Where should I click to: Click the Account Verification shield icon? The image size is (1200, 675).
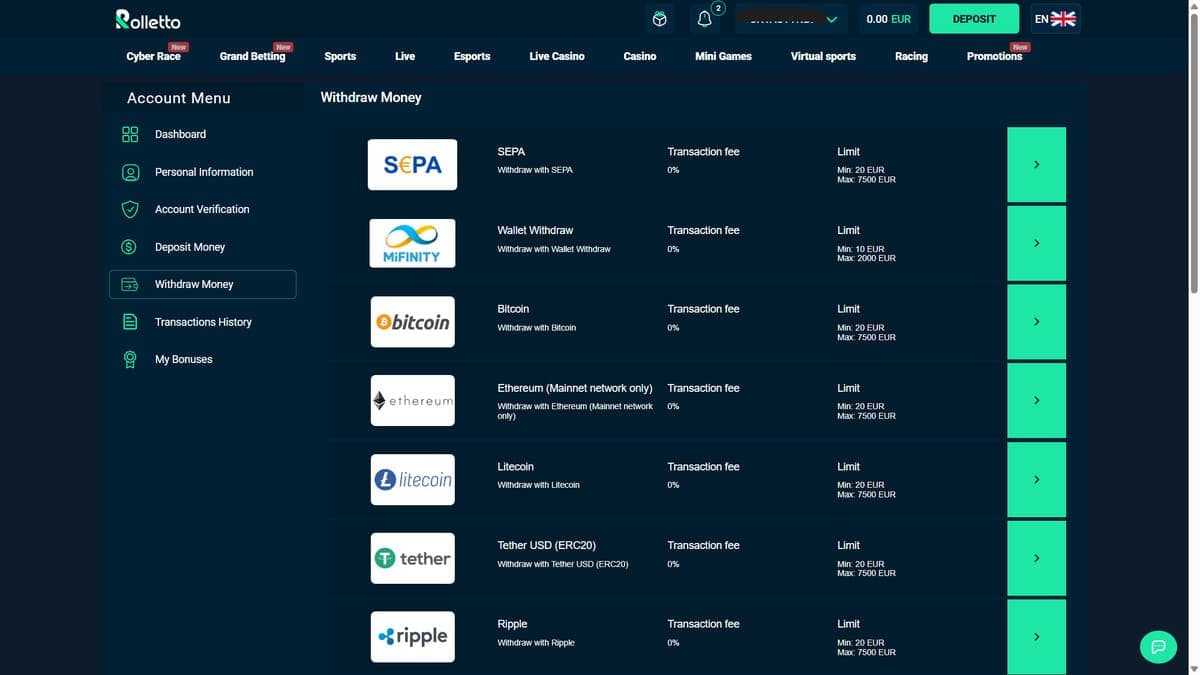[130, 209]
